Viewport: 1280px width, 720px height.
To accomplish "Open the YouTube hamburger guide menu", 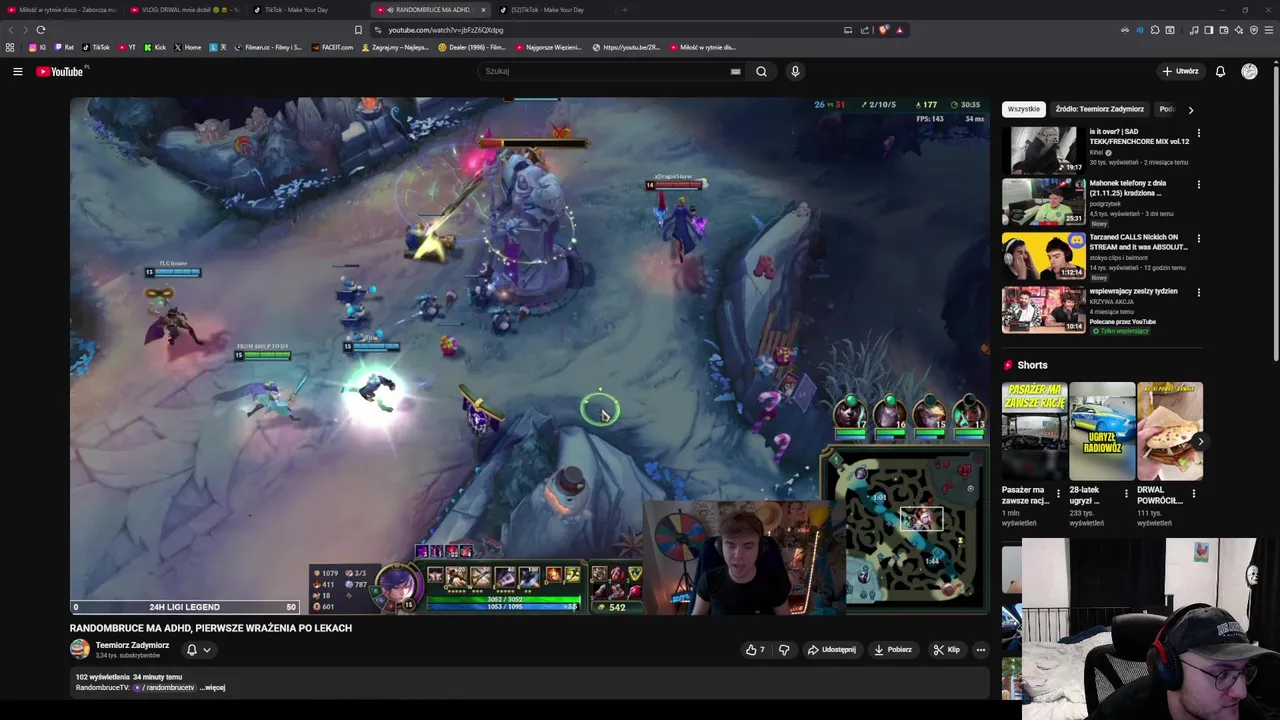I will tap(17, 71).
